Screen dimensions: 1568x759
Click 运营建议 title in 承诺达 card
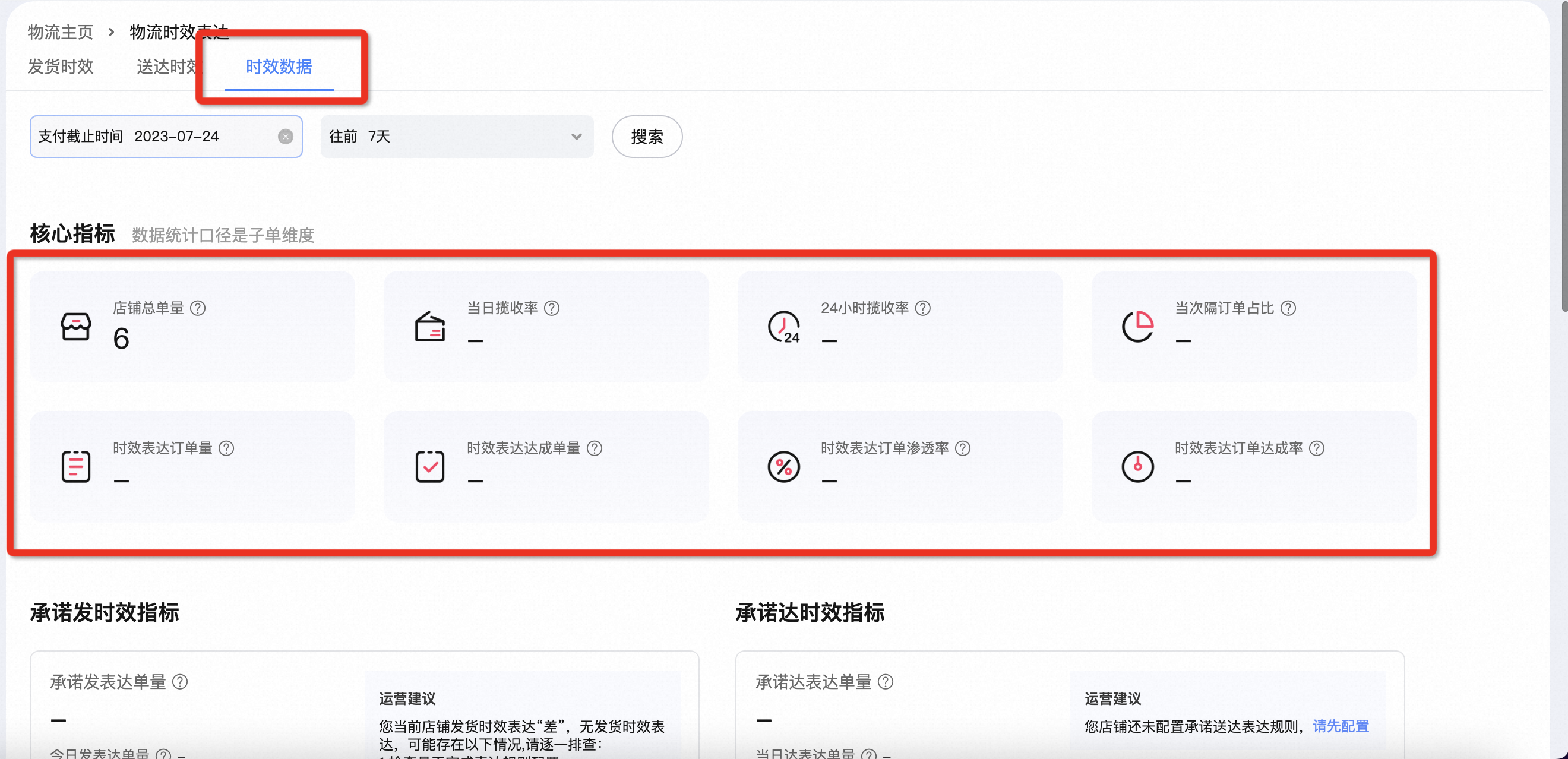(x=1112, y=699)
